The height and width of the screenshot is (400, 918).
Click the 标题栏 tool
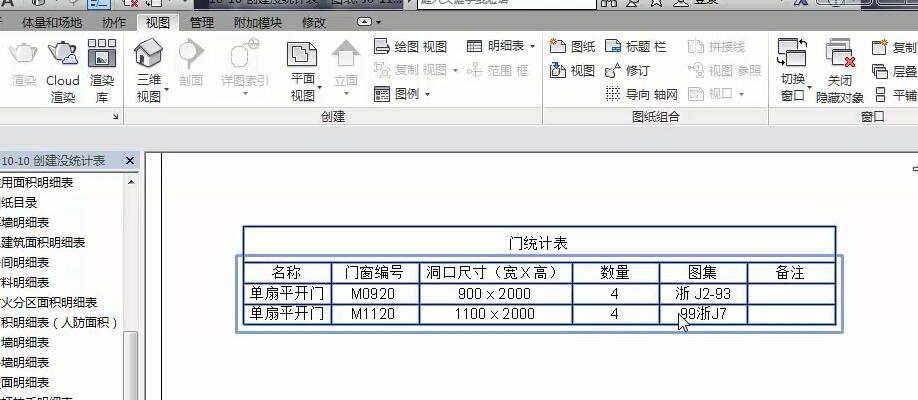635,46
